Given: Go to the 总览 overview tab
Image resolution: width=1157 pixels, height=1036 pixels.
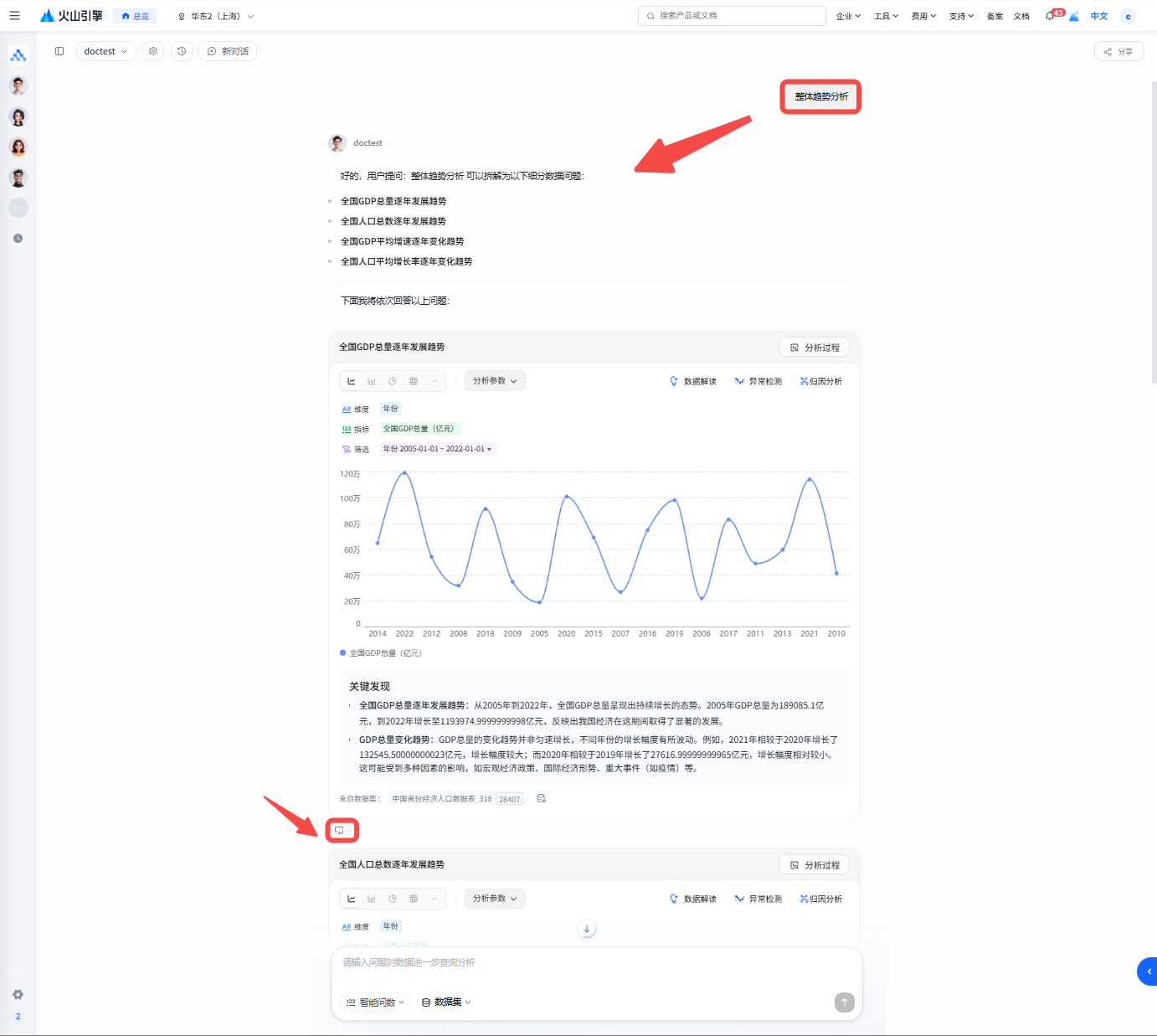Looking at the screenshot, I should click(135, 16).
